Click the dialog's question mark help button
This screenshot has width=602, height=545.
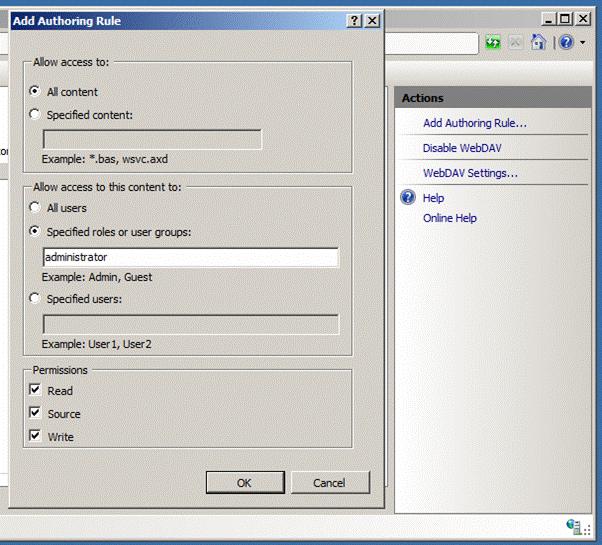point(354,20)
